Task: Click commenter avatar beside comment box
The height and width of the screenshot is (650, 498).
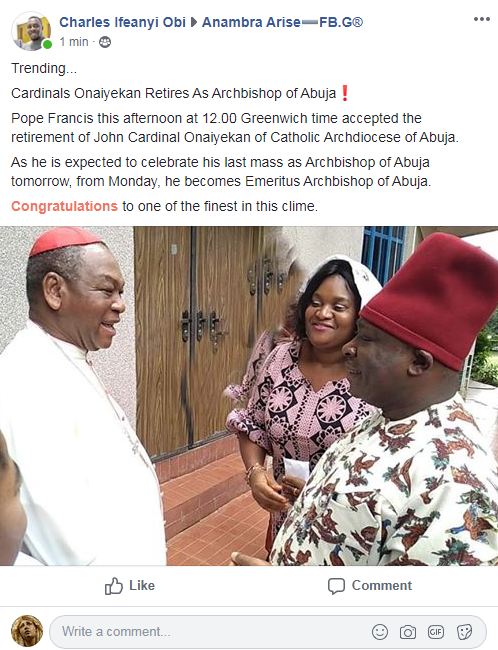Action: 27,631
